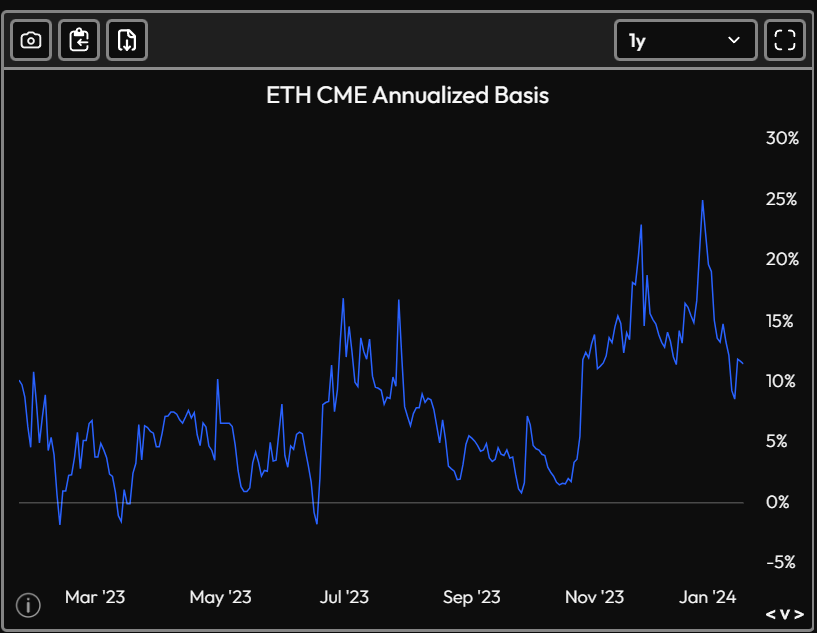This screenshot has height=633, width=817.
Task: Click the Nov '23 x-axis label
Action: point(595,597)
